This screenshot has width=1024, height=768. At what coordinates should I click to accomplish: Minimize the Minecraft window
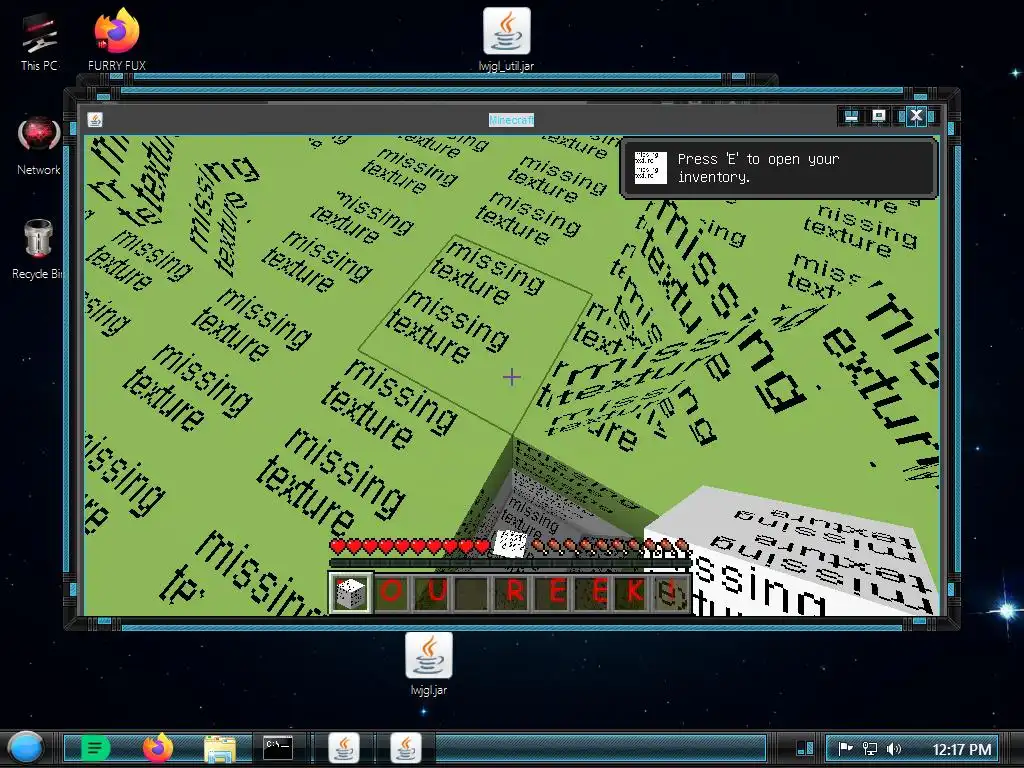click(x=851, y=116)
